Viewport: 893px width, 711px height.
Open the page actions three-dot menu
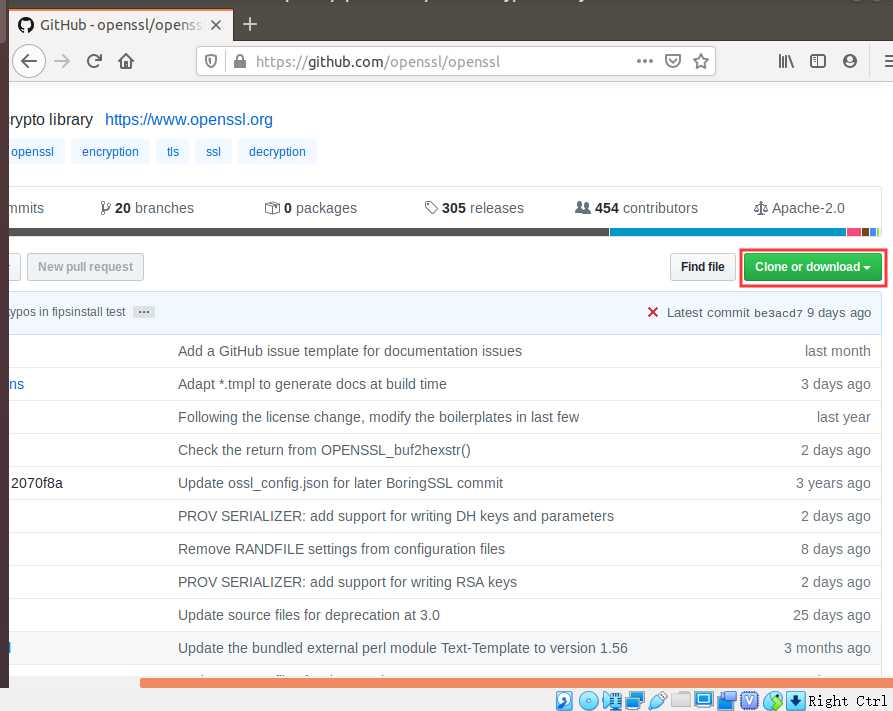click(x=645, y=61)
